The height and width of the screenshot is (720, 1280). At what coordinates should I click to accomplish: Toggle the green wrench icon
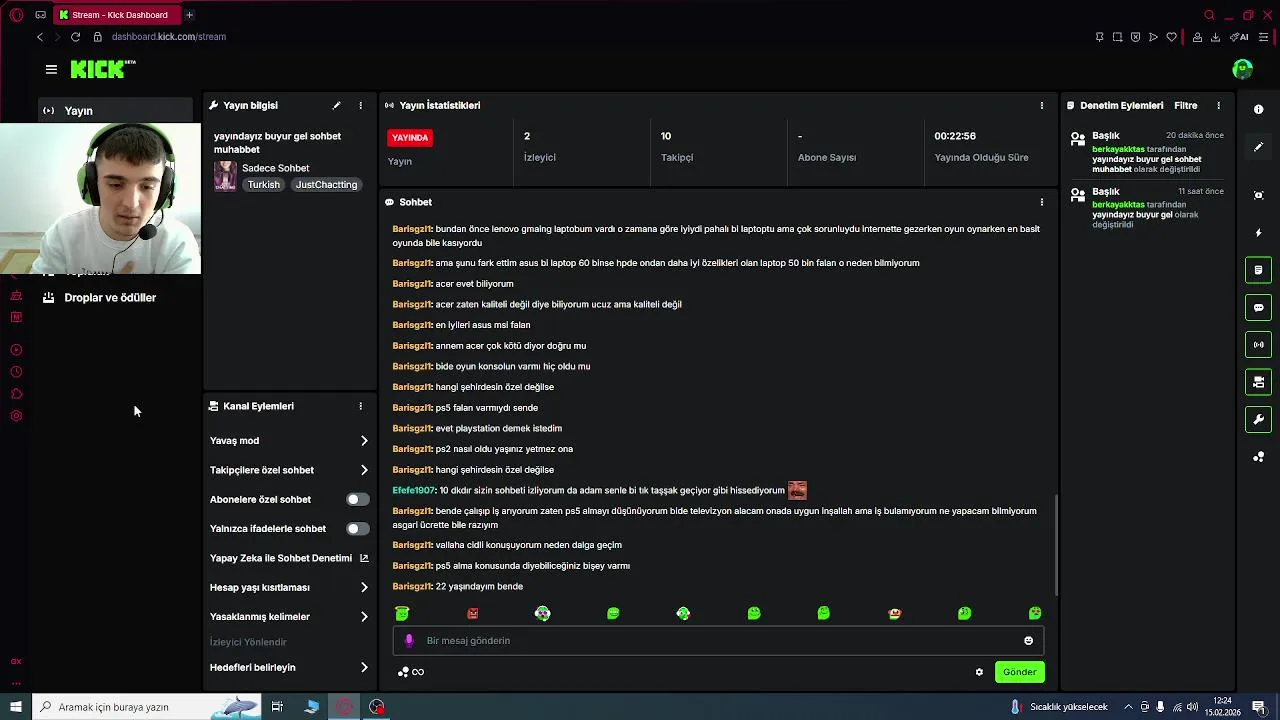pyautogui.click(x=1258, y=419)
